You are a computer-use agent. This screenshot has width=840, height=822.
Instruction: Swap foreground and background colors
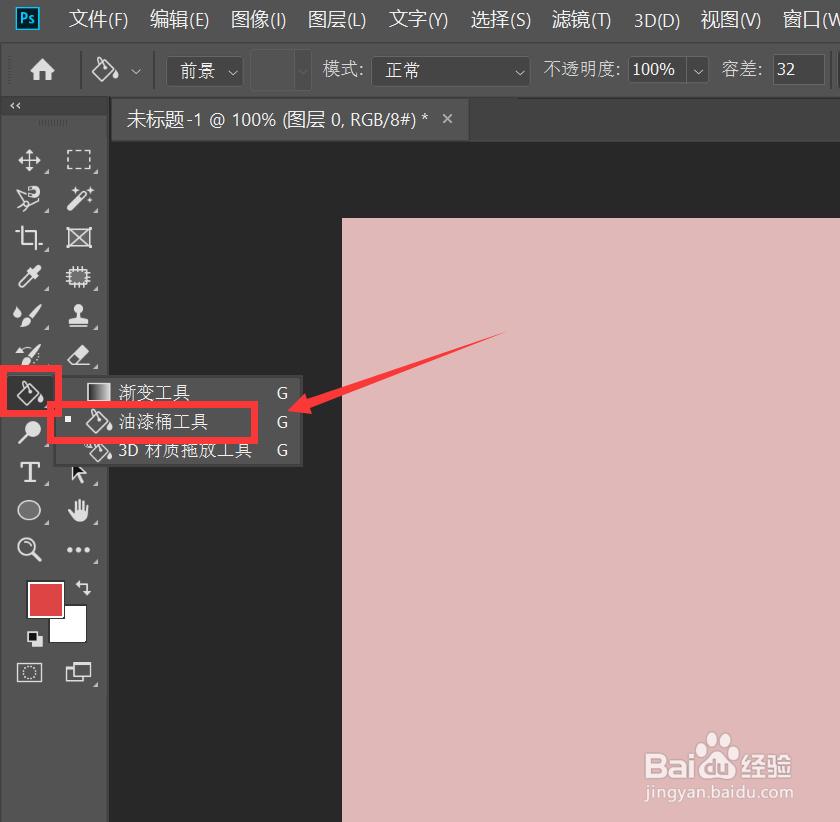[84, 587]
